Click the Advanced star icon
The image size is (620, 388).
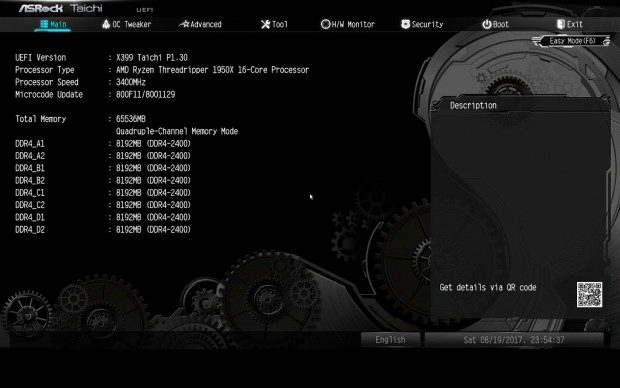[x=184, y=24]
